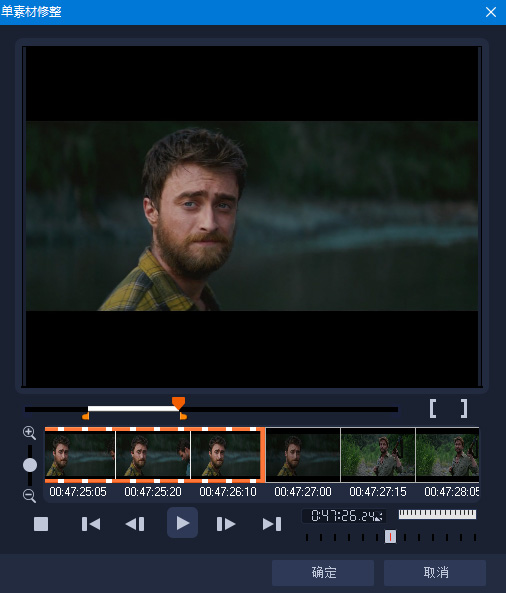506x593 pixels.
Task: Click the stop playback button
Action: click(x=41, y=524)
